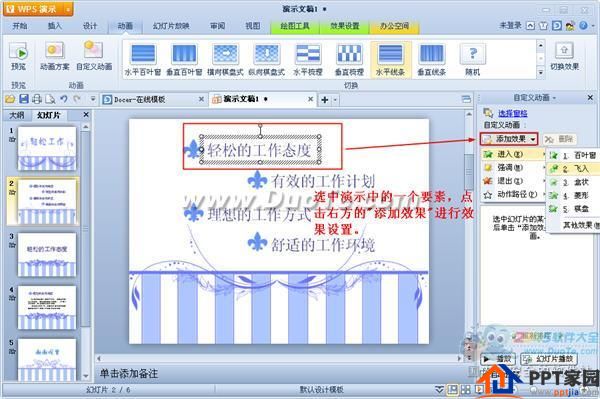Choose the 菱形 diamond effect
Image resolution: width=600 pixels, height=399 pixels.
573,195
